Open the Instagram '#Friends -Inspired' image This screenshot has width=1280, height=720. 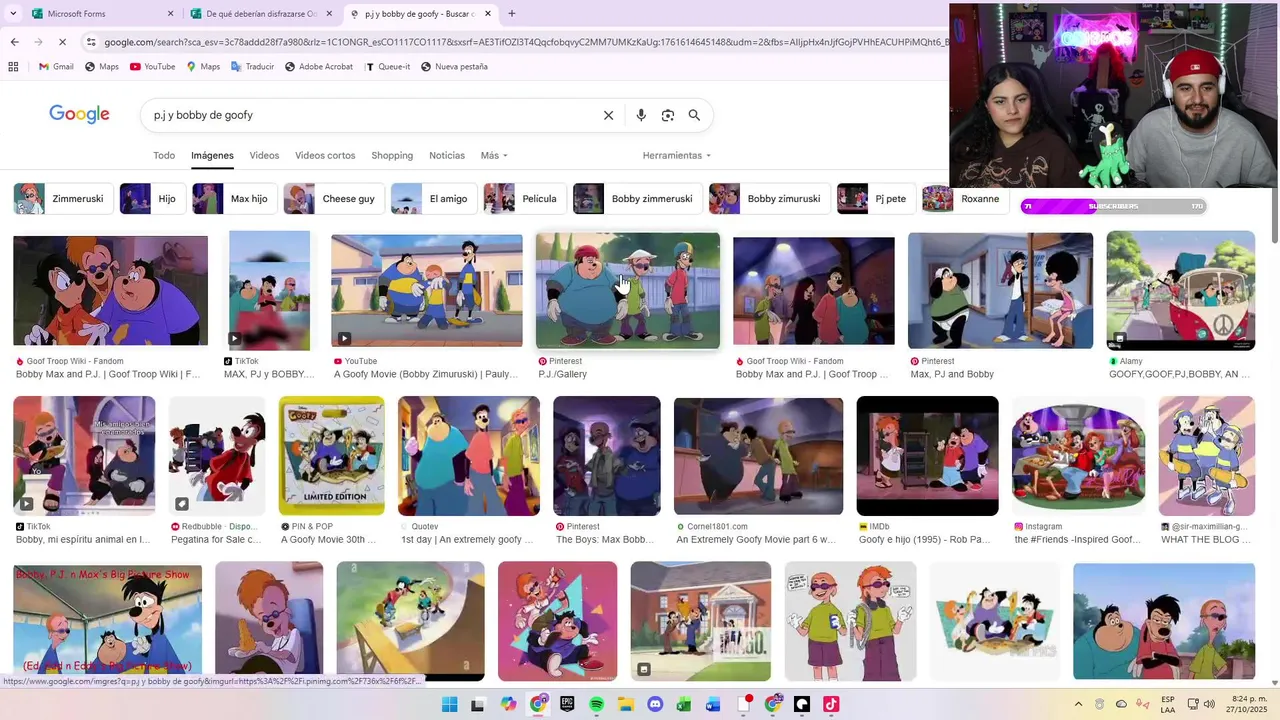[x=1078, y=456]
